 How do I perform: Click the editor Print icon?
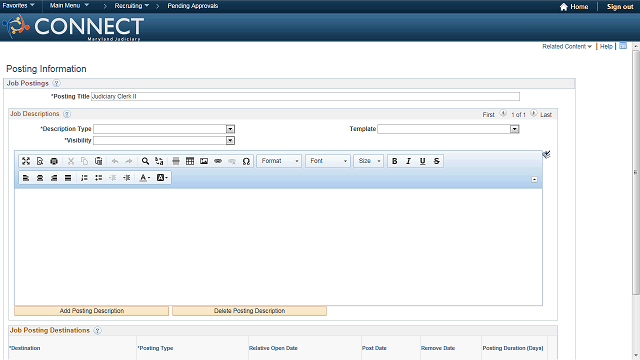[54, 161]
